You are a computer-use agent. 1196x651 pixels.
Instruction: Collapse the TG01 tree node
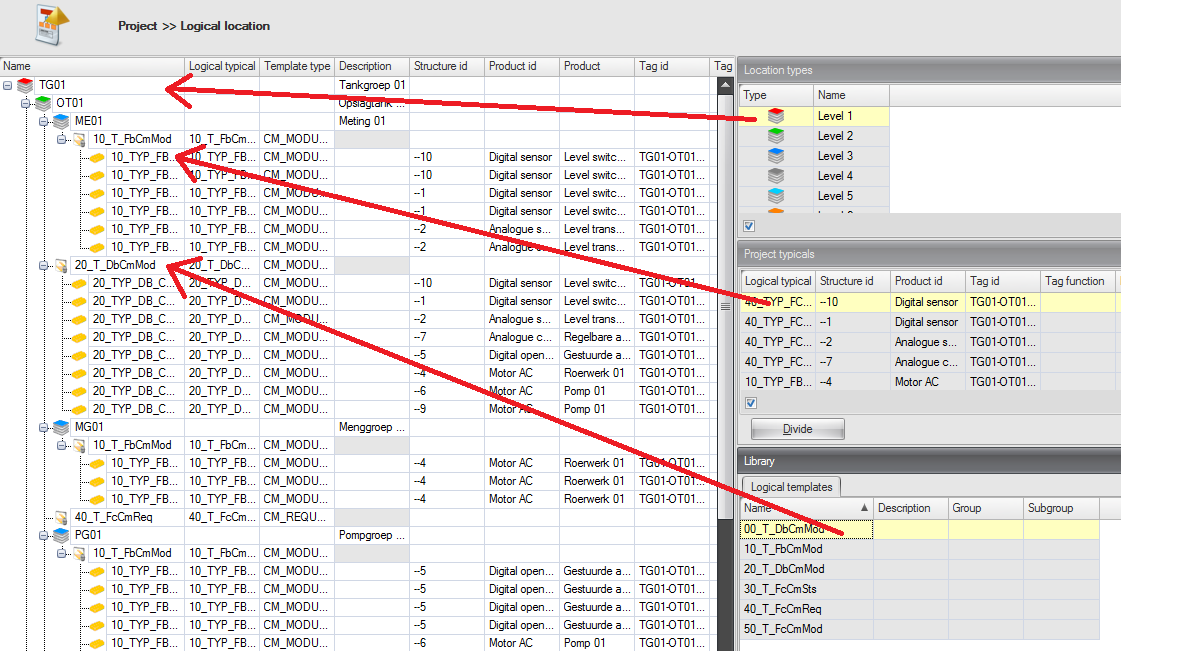(8, 86)
